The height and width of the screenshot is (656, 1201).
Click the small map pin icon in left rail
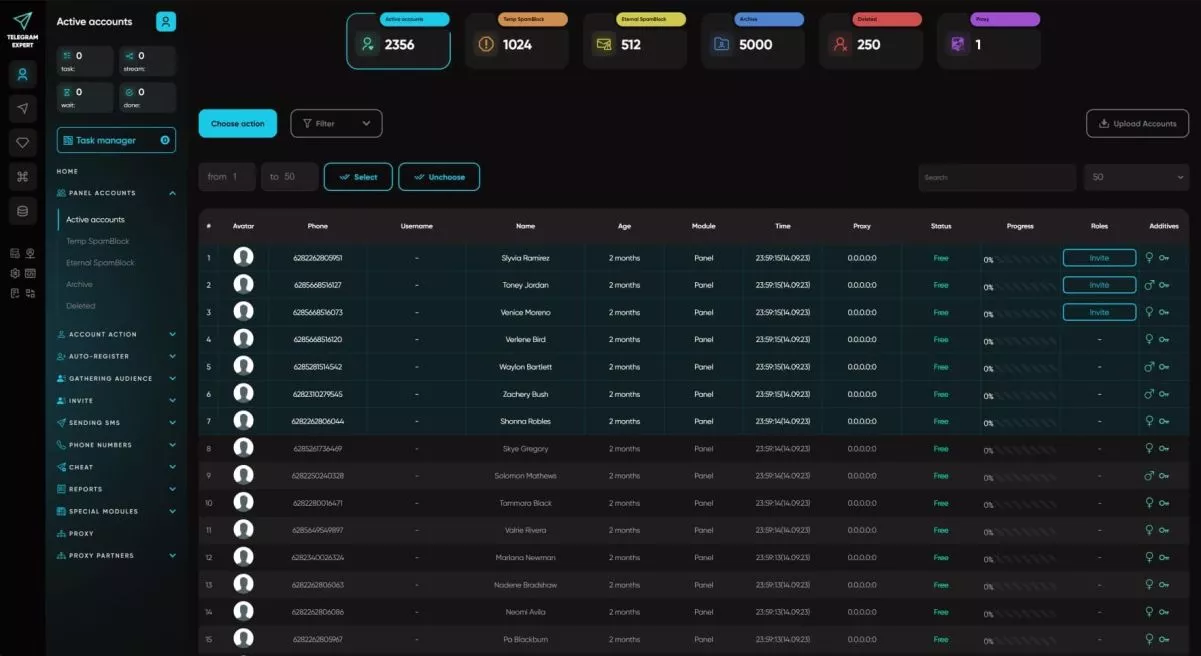tap(31, 254)
